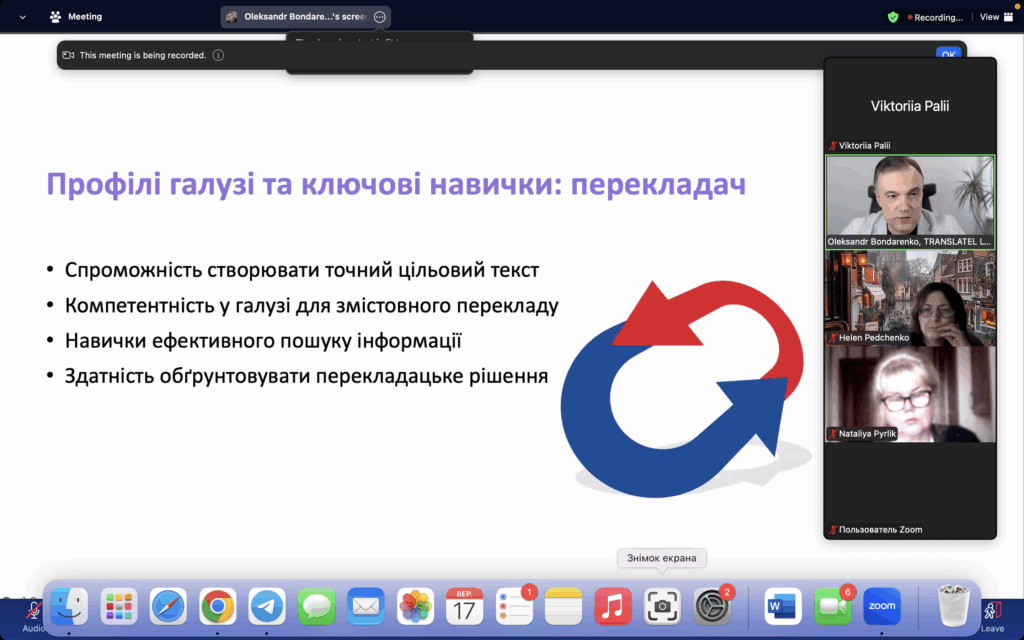1024x640 pixels.
Task: Click the green encryption shield icon
Action: (893, 17)
